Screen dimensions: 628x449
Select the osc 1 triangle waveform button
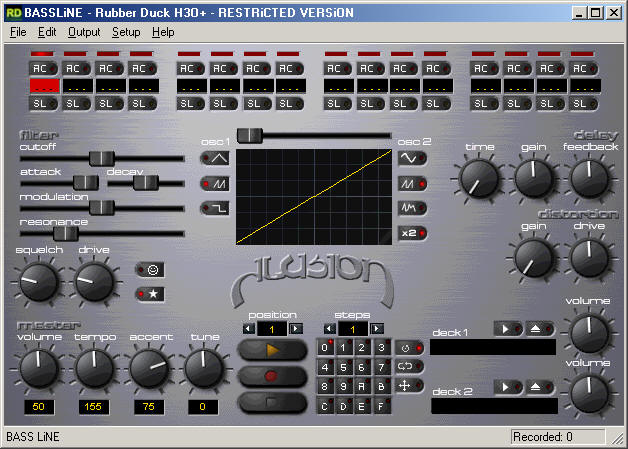[x=215, y=158]
